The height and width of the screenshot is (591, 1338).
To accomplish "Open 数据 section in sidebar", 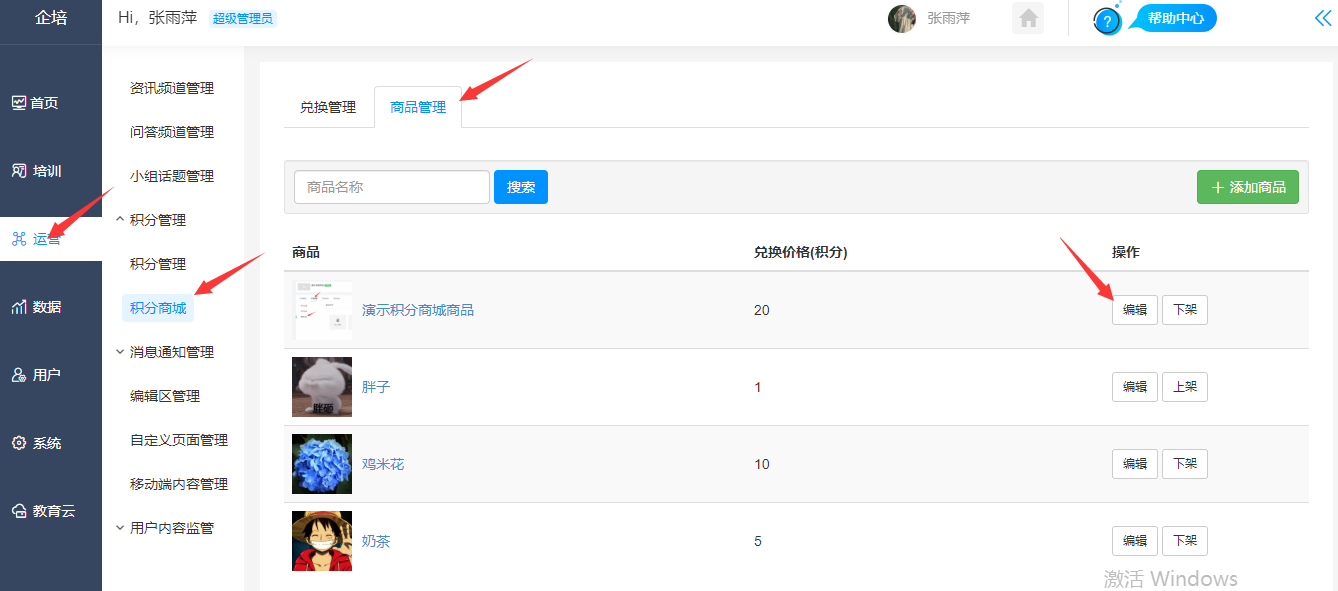I will pyautogui.click(x=36, y=307).
